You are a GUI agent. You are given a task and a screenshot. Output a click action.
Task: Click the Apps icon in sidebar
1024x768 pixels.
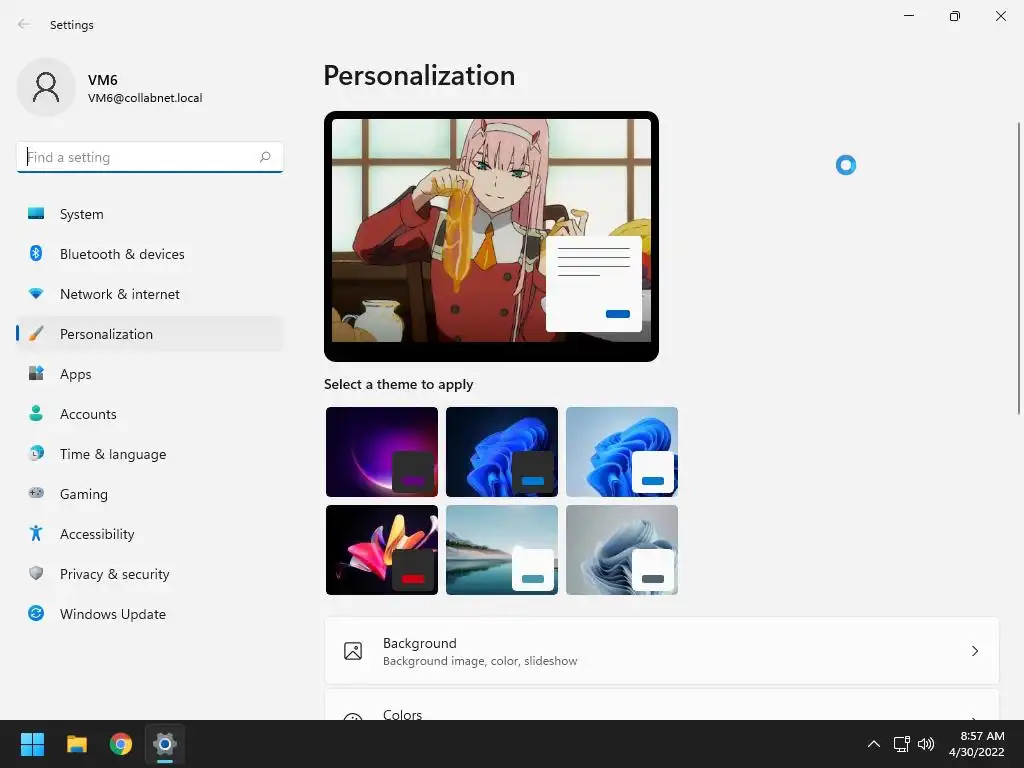click(36, 374)
